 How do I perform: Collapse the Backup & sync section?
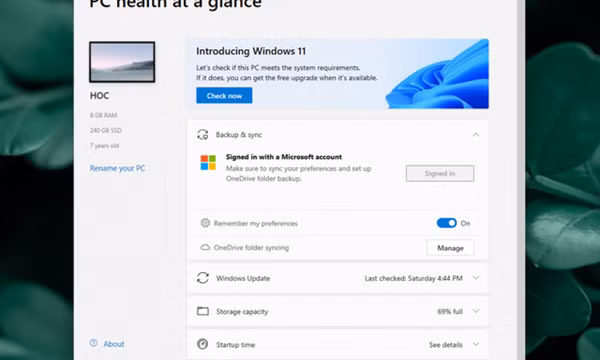476,135
